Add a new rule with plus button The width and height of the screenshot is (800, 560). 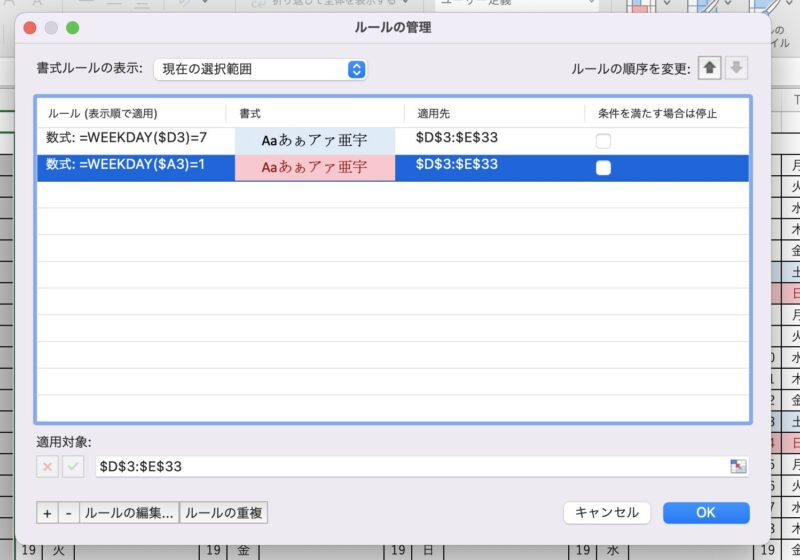47,513
